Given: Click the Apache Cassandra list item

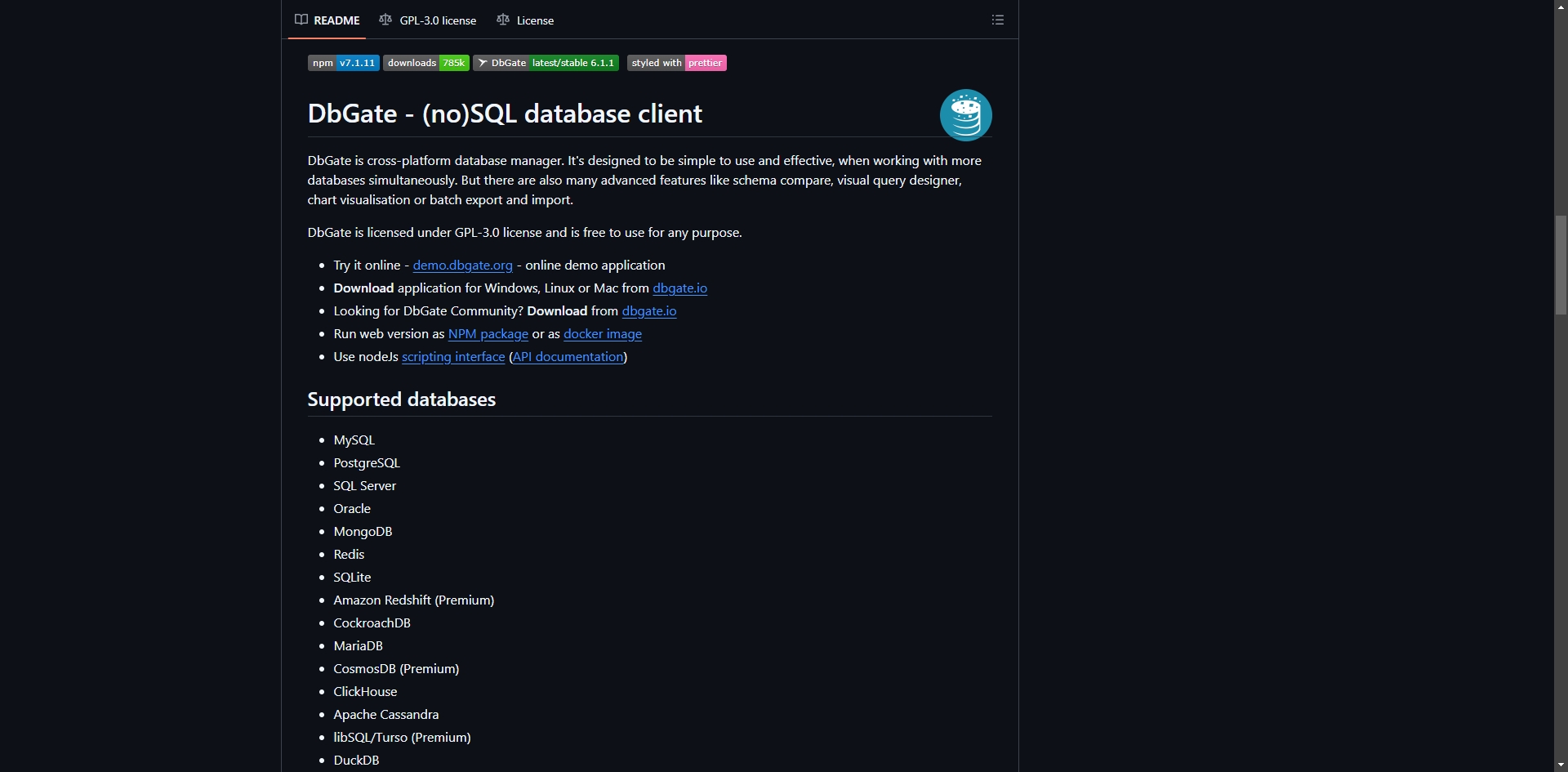Looking at the screenshot, I should point(386,715).
